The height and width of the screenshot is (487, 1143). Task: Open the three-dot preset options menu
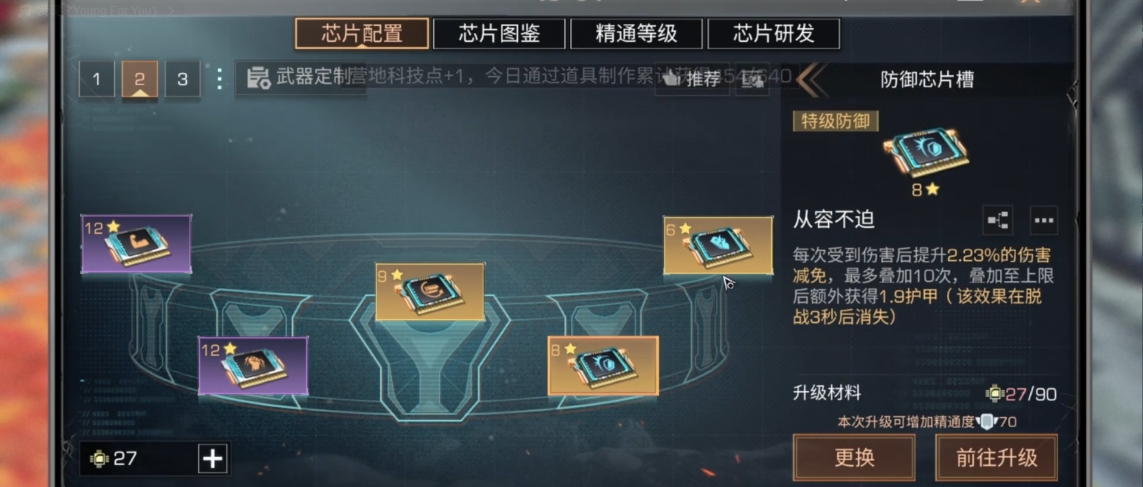pyautogui.click(x=219, y=79)
